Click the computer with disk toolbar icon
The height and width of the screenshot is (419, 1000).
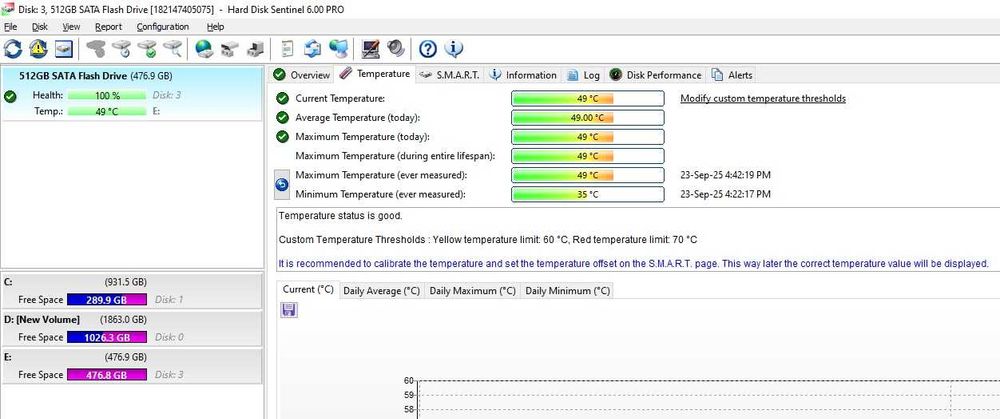(255, 48)
